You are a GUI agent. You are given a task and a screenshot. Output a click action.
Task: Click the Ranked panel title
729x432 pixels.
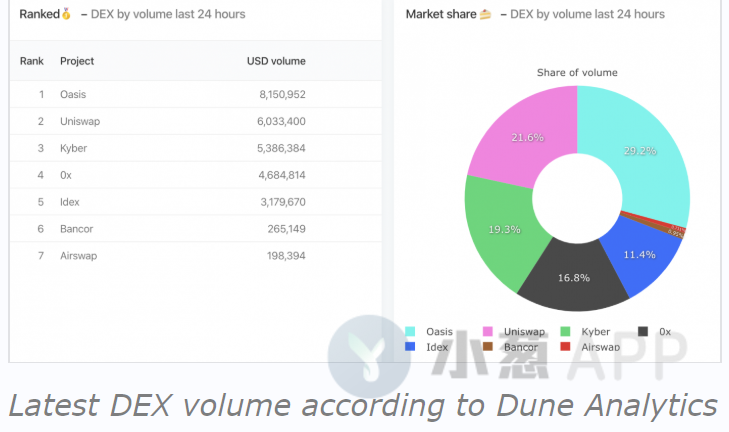pos(40,14)
